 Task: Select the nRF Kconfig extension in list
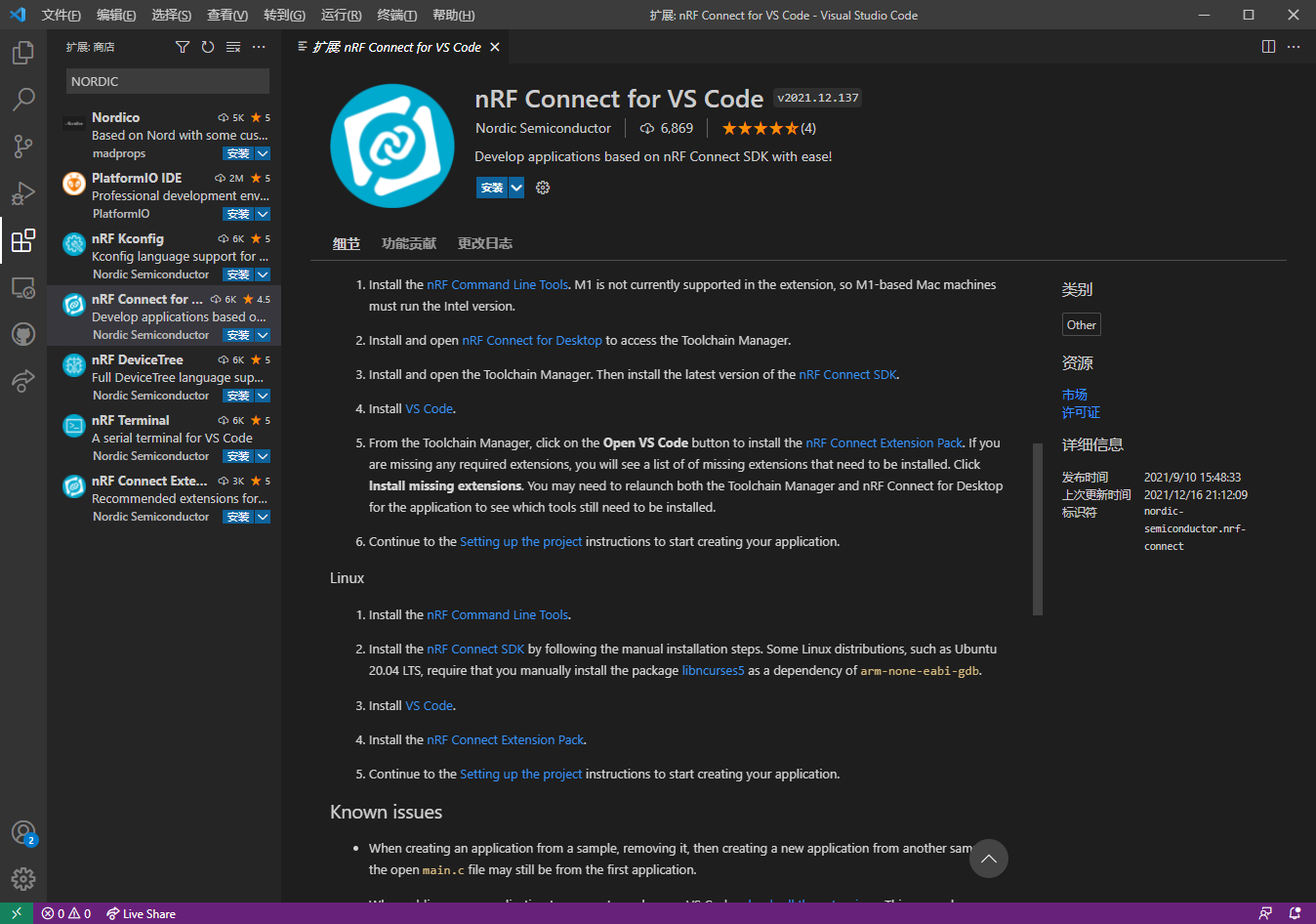[x=164, y=256]
